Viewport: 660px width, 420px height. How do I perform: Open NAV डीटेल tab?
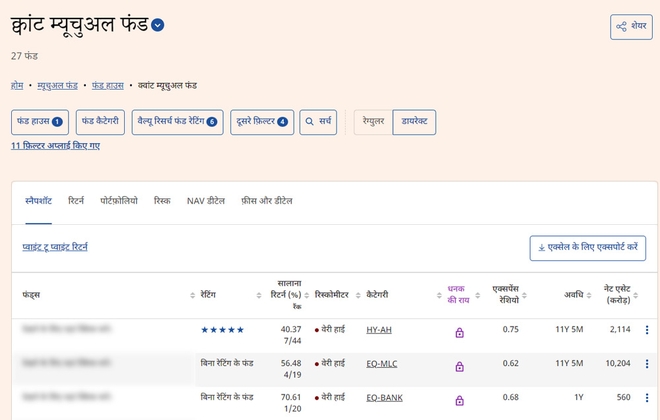[206, 201]
